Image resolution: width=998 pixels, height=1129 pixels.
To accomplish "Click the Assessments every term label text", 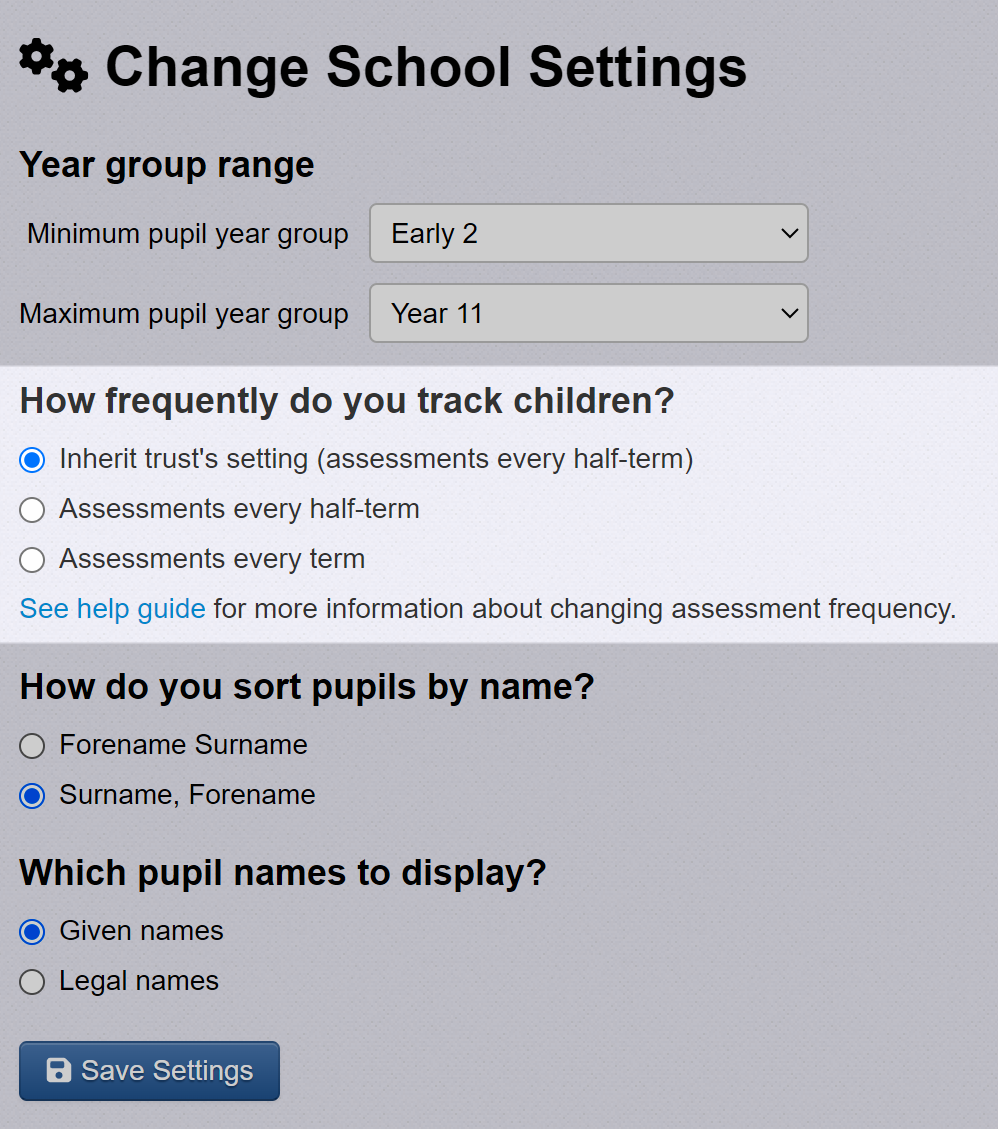I will pyautogui.click(x=212, y=559).
